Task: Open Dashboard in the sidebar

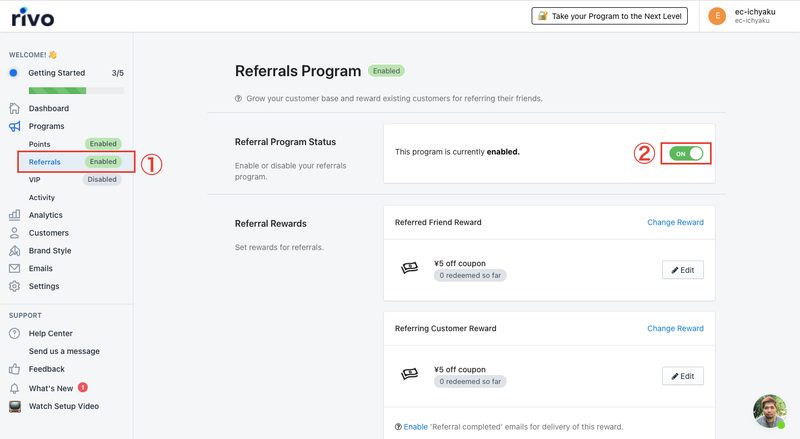Action: pyautogui.click(x=48, y=108)
